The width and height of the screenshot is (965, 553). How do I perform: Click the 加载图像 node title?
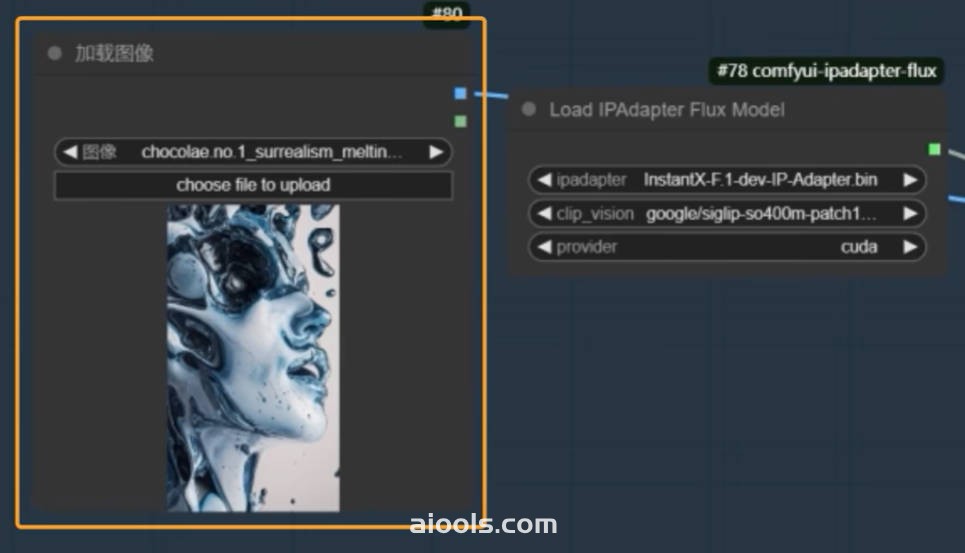click(114, 54)
